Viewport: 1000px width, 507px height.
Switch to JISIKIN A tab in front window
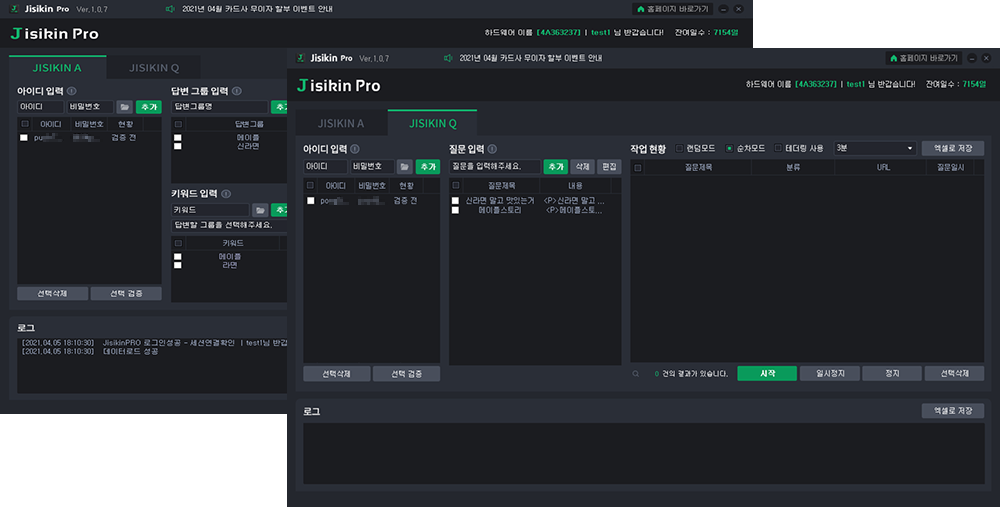pyautogui.click(x=341, y=123)
